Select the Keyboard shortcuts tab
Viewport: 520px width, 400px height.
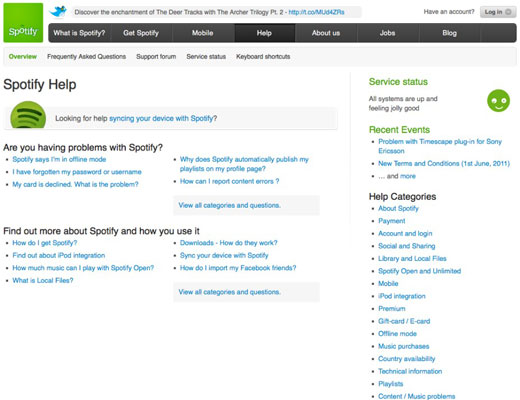pyautogui.click(x=263, y=57)
